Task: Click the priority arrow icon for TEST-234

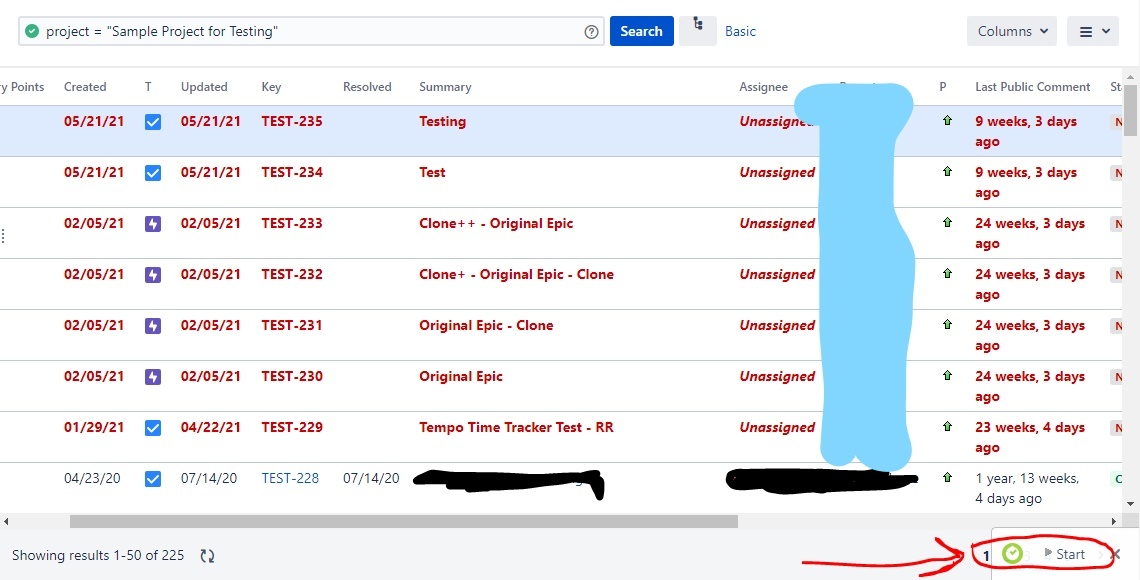Action: 947,171
